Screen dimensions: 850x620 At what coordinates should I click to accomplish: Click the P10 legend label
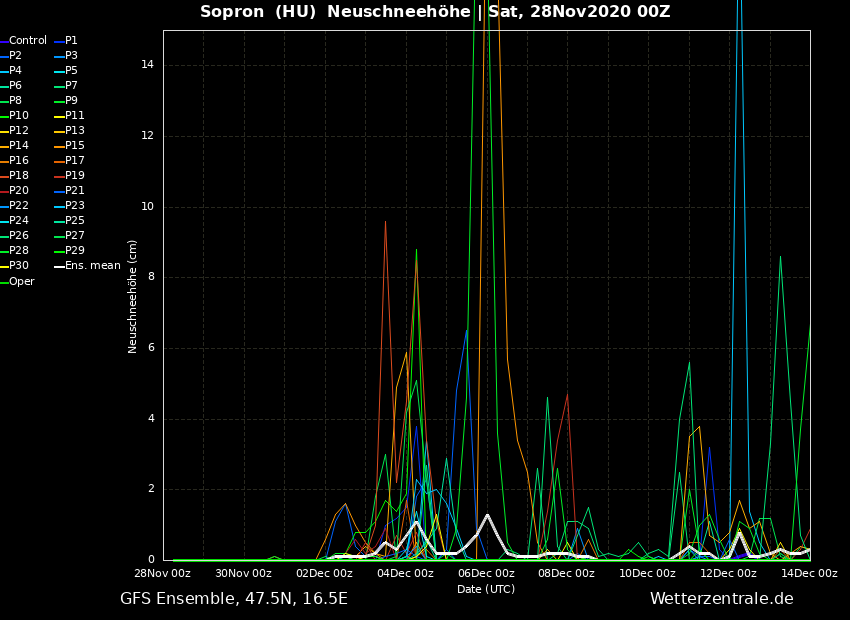tap(19, 116)
